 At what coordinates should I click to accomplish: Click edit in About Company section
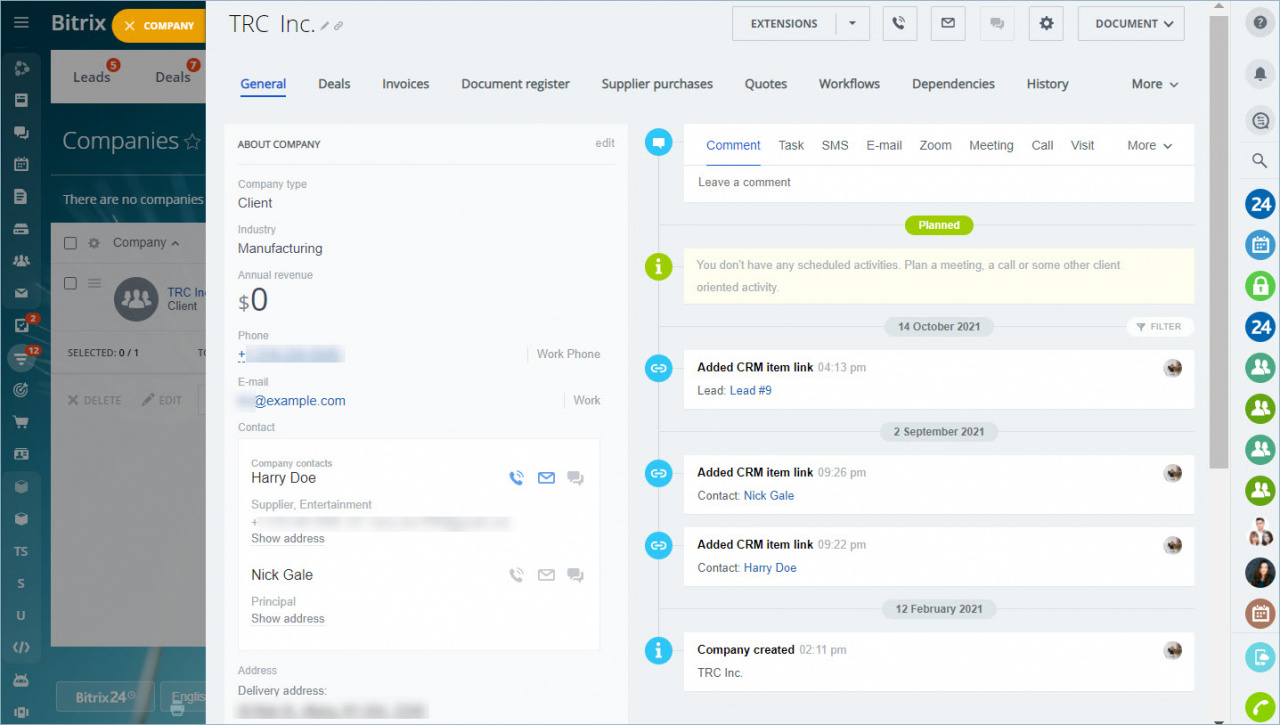tap(605, 143)
